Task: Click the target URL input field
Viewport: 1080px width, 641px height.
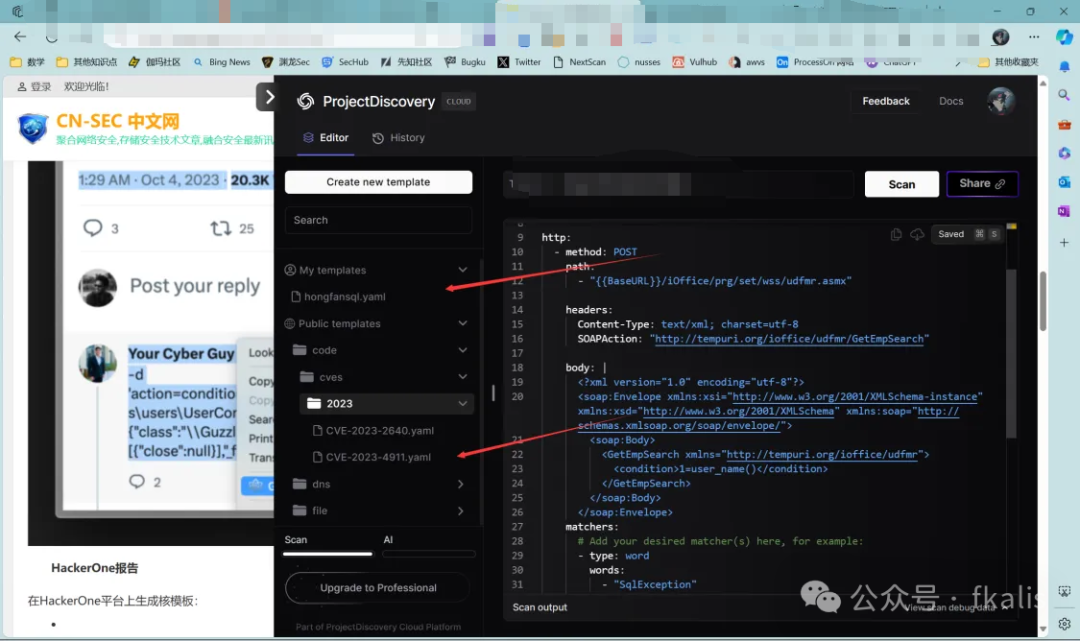Action: pyautogui.click(x=678, y=184)
